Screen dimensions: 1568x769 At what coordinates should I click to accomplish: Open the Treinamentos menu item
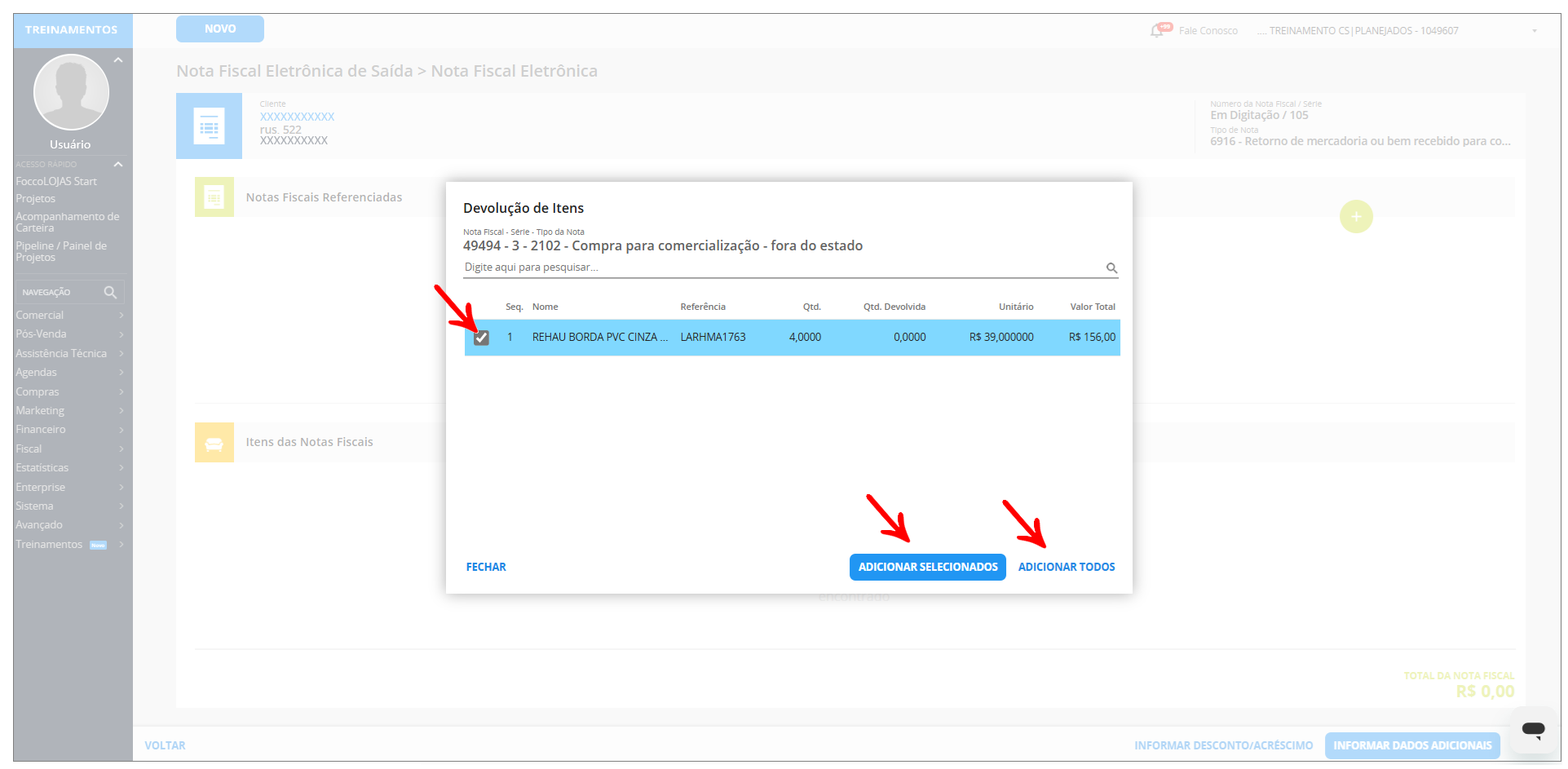70,545
